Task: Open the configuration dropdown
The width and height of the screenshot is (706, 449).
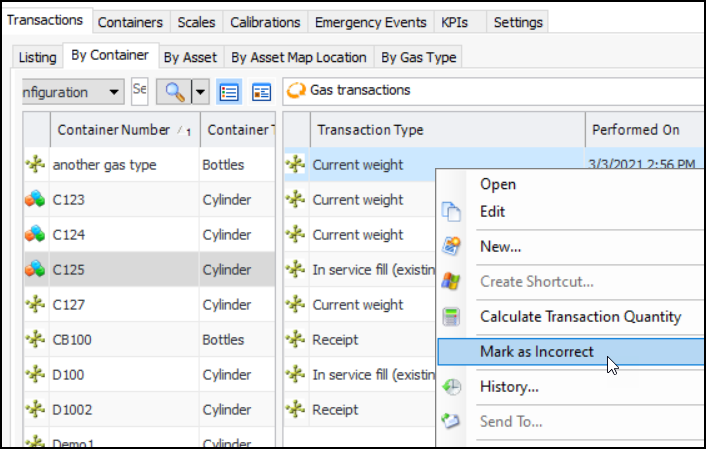Action: 116,92
